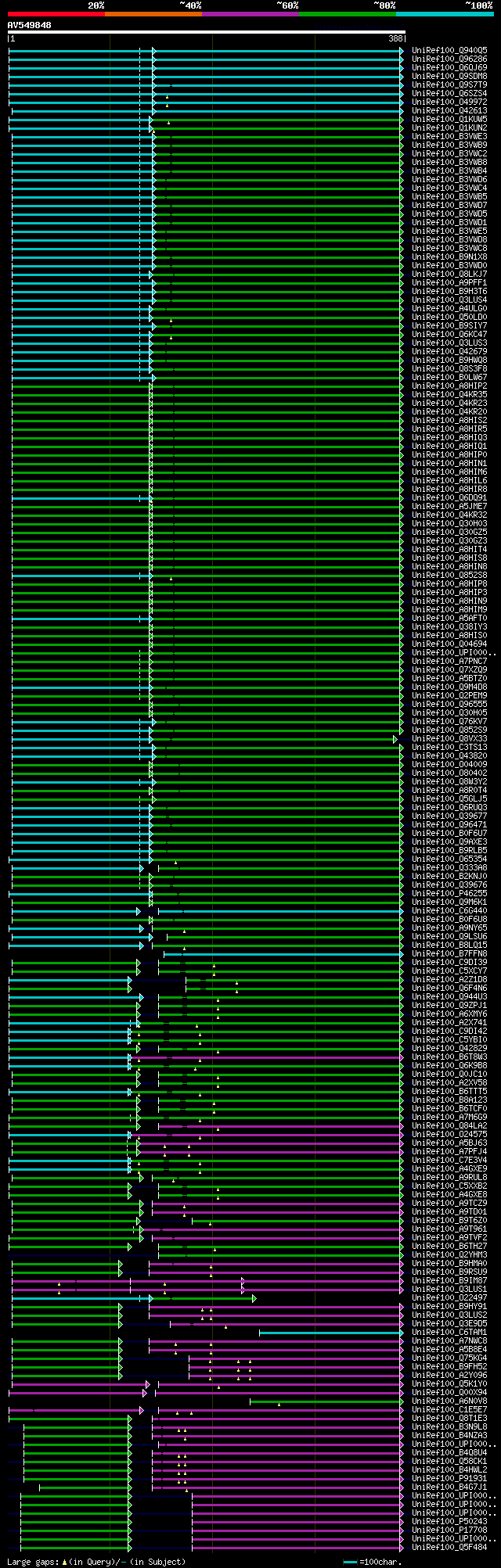Screen dimensions: 501x1568
Task: Open hit UniRef100_Q9SDM8
Action: (449, 76)
